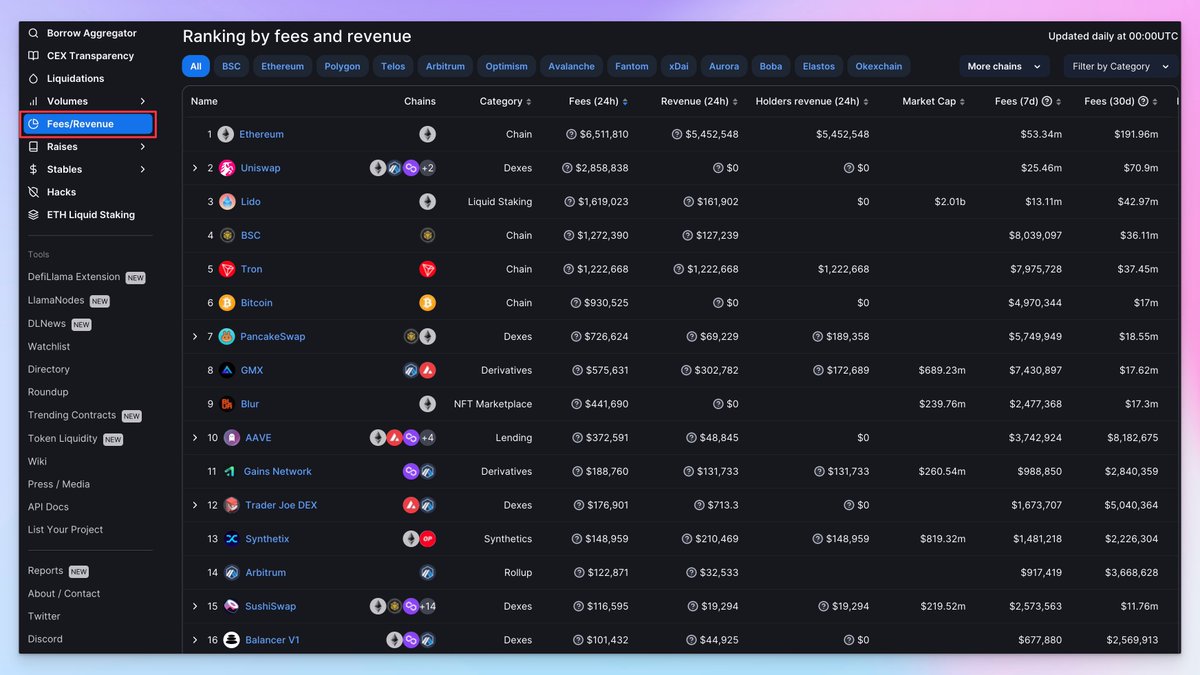The width and height of the screenshot is (1200, 675).
Task: Expand the Trader Joe DEX row
Action: [x=195, y=505]
